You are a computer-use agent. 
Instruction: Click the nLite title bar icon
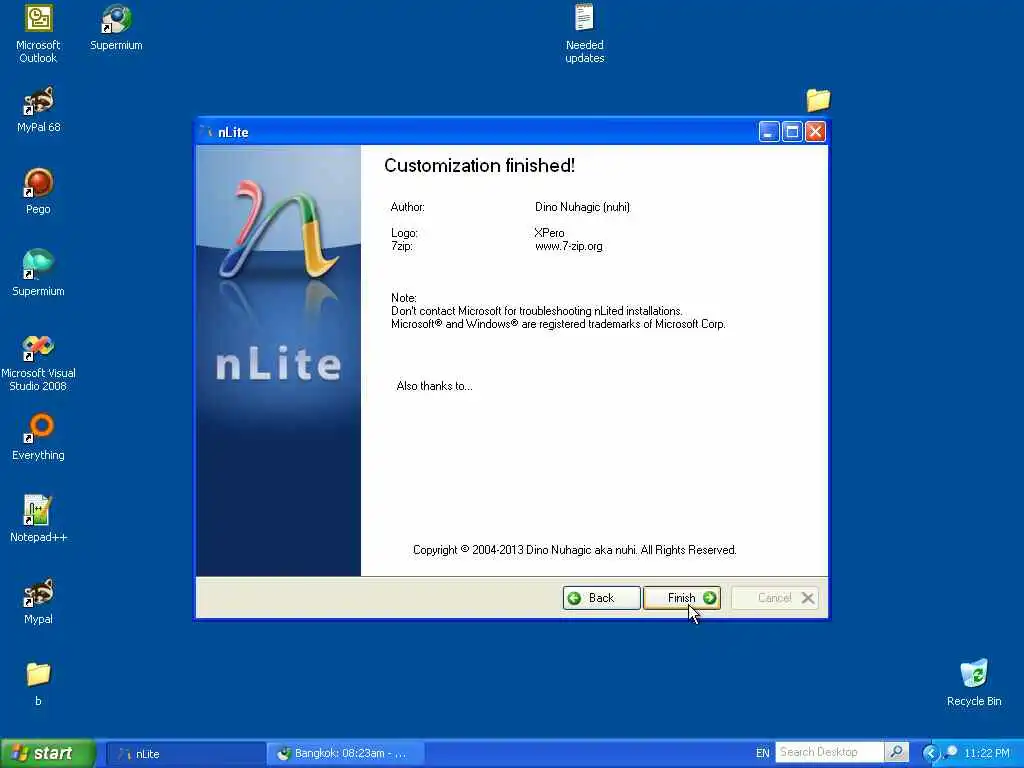point(206,132)
